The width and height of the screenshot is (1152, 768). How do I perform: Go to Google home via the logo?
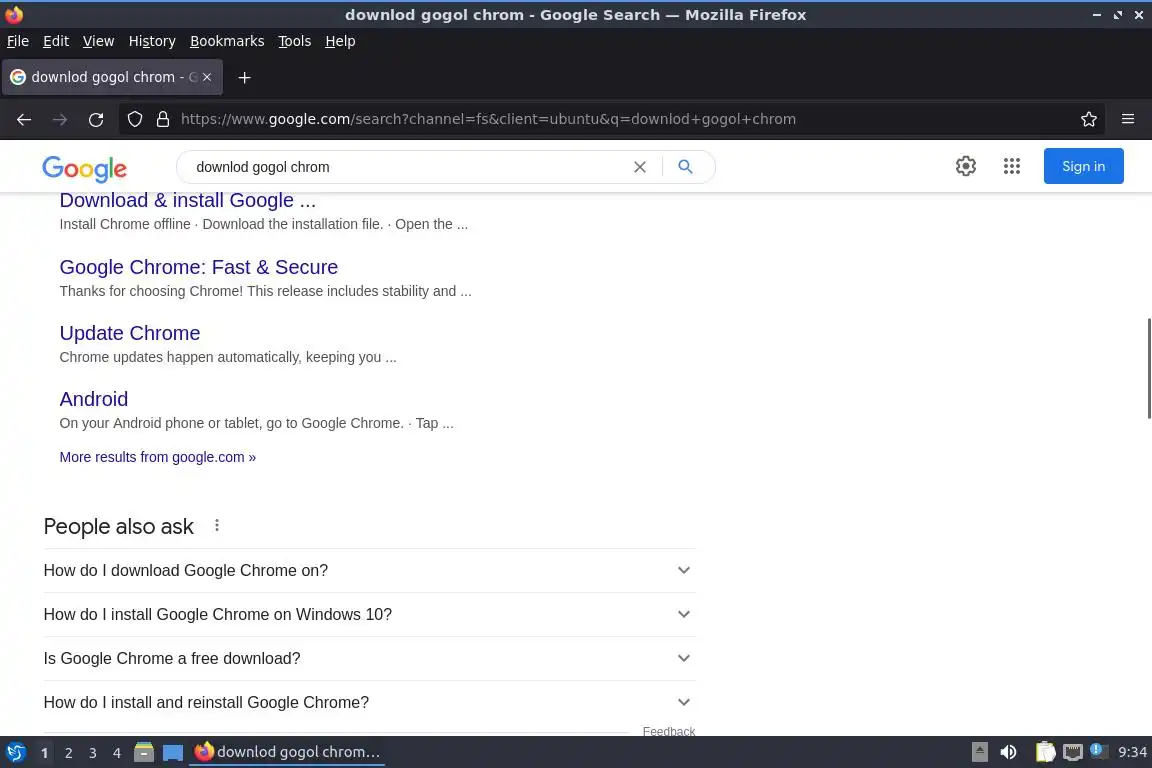pyautogui.click(x=84, y=168)
